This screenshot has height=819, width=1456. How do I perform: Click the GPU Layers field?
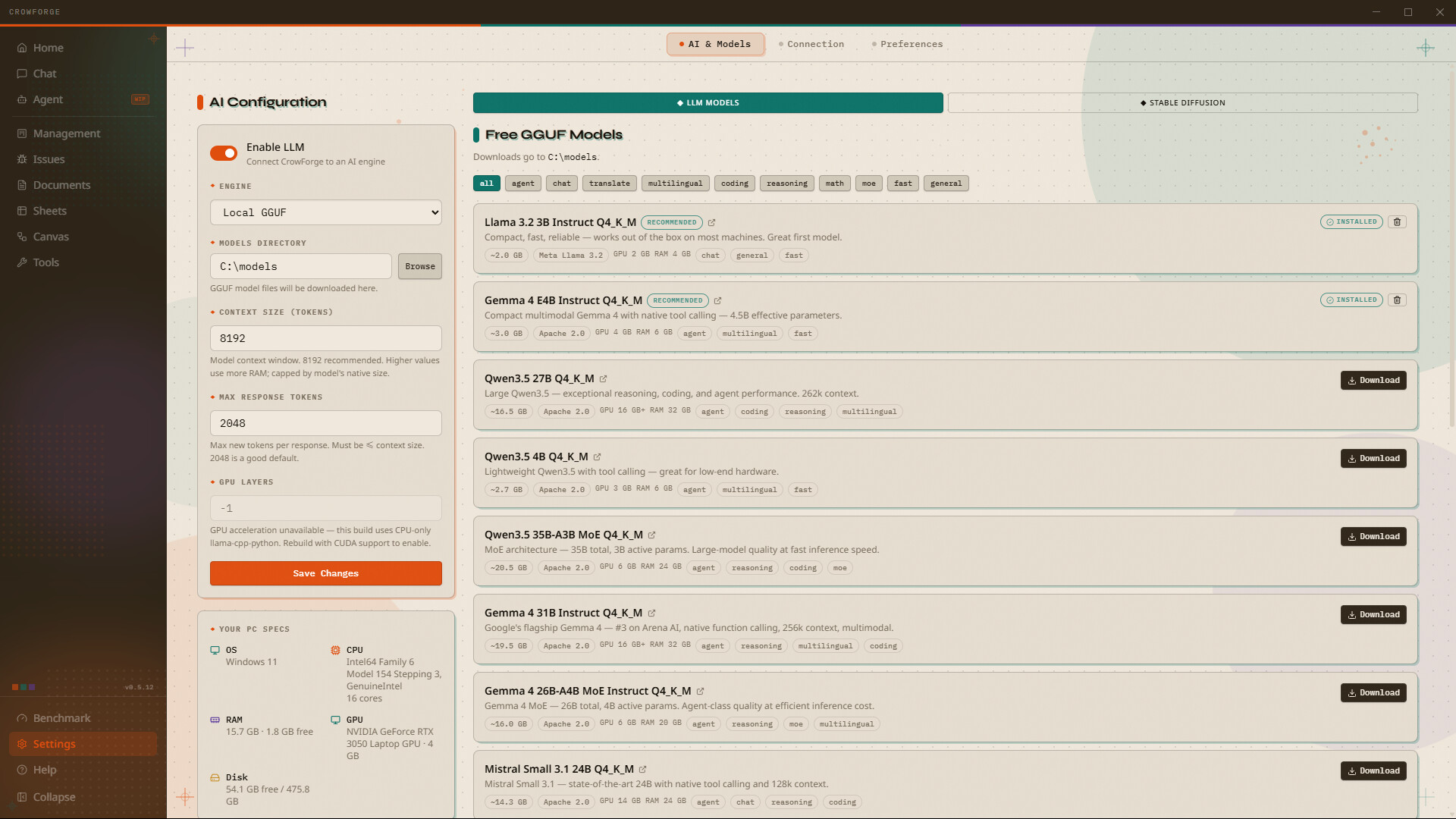click(x=326, y=508)
